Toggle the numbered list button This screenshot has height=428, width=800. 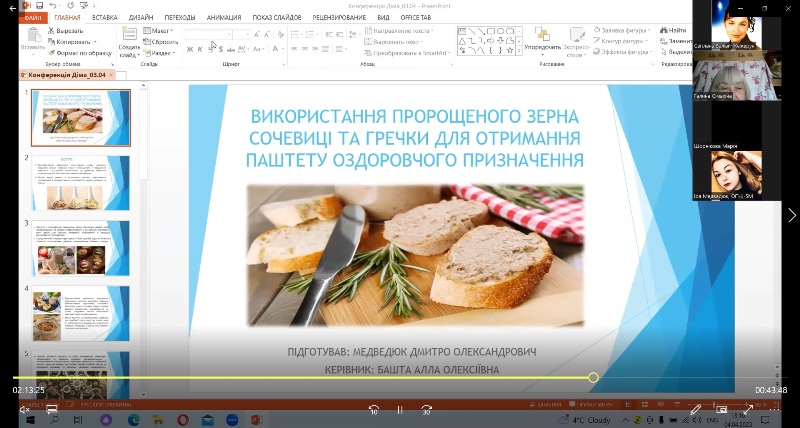click(x=311, y=35)
